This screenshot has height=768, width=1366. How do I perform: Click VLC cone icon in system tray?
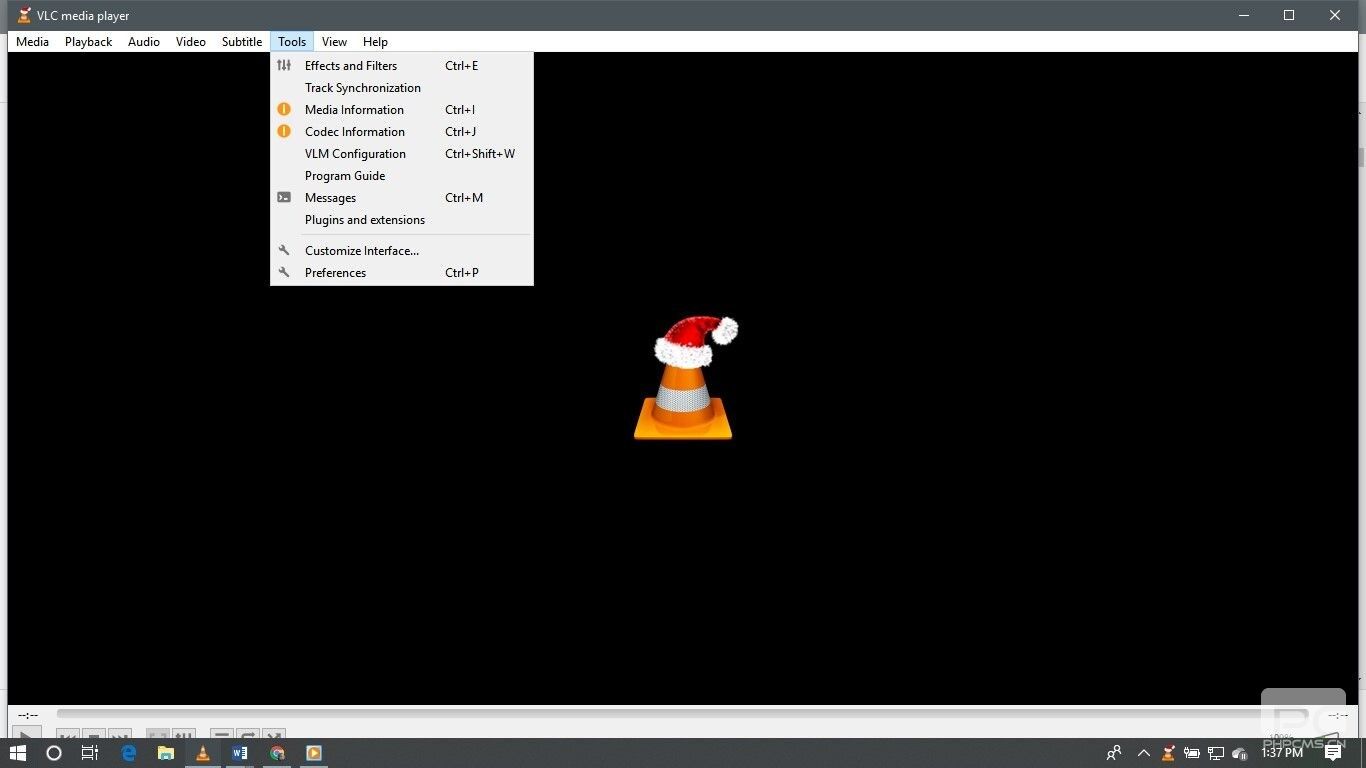click(x=1168, y=753)
